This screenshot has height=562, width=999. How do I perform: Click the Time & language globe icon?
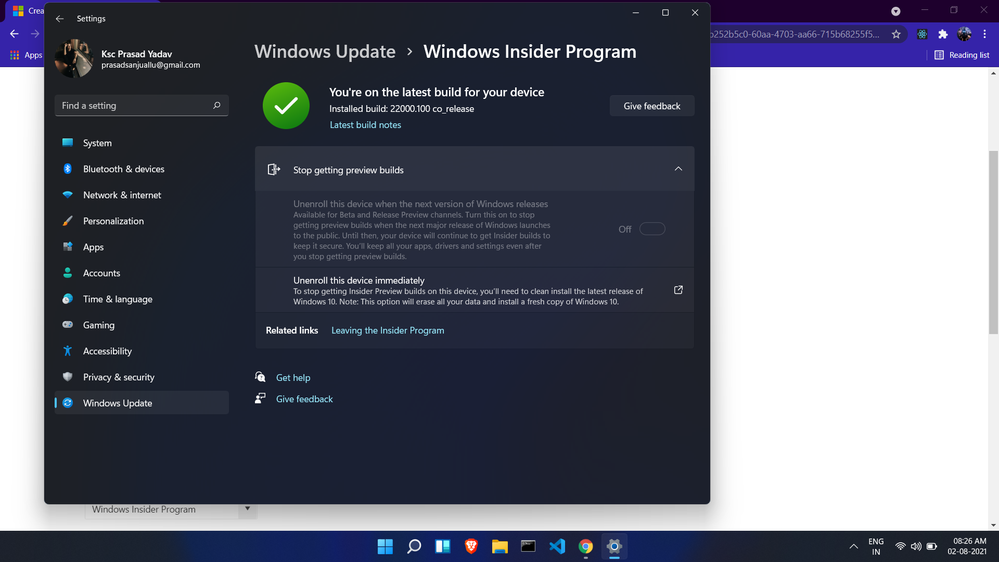(68, 299)
